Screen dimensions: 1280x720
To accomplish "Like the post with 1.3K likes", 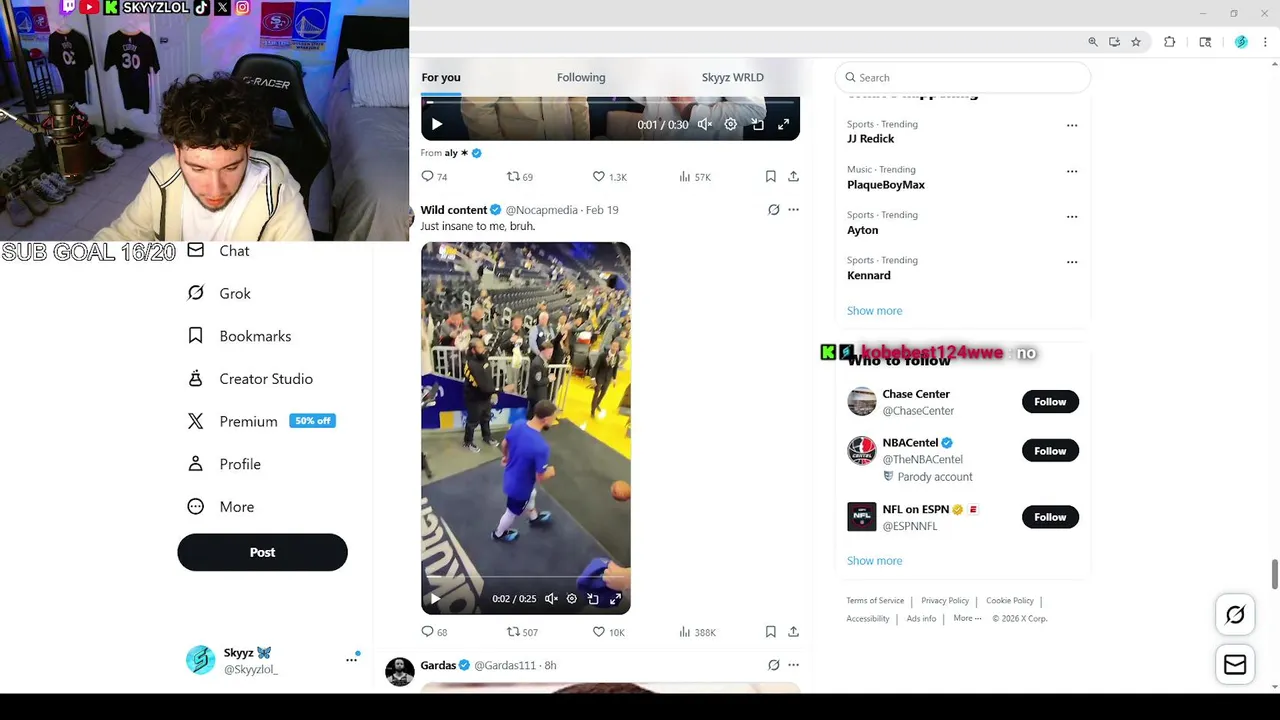I will (x=609, y=176).
